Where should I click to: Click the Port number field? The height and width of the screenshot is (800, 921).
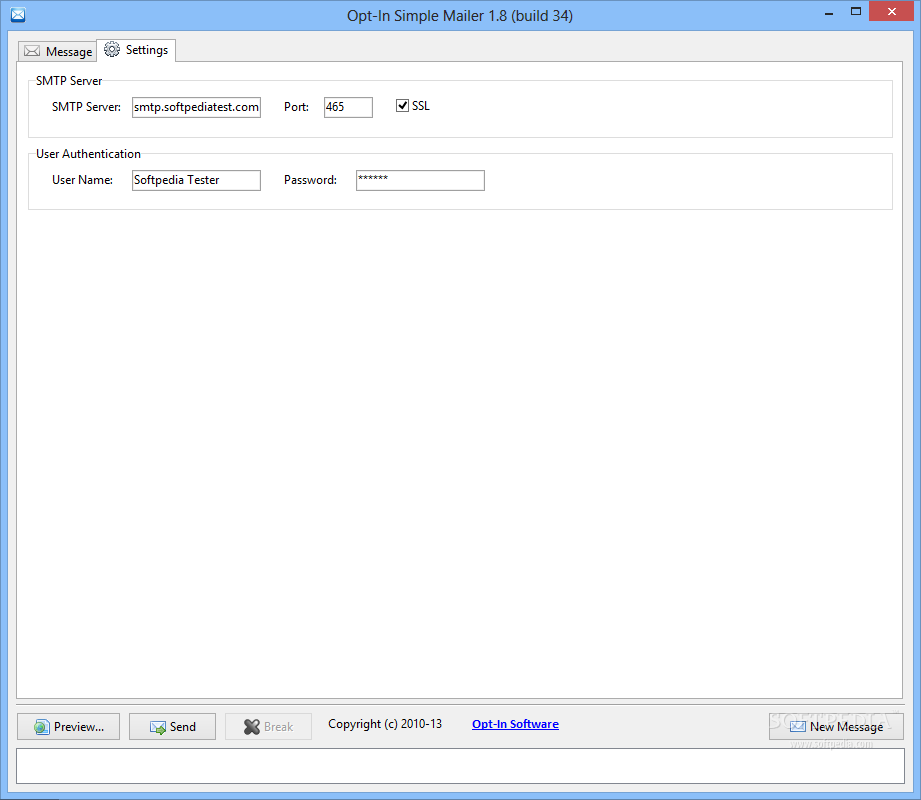coord(348,107)
